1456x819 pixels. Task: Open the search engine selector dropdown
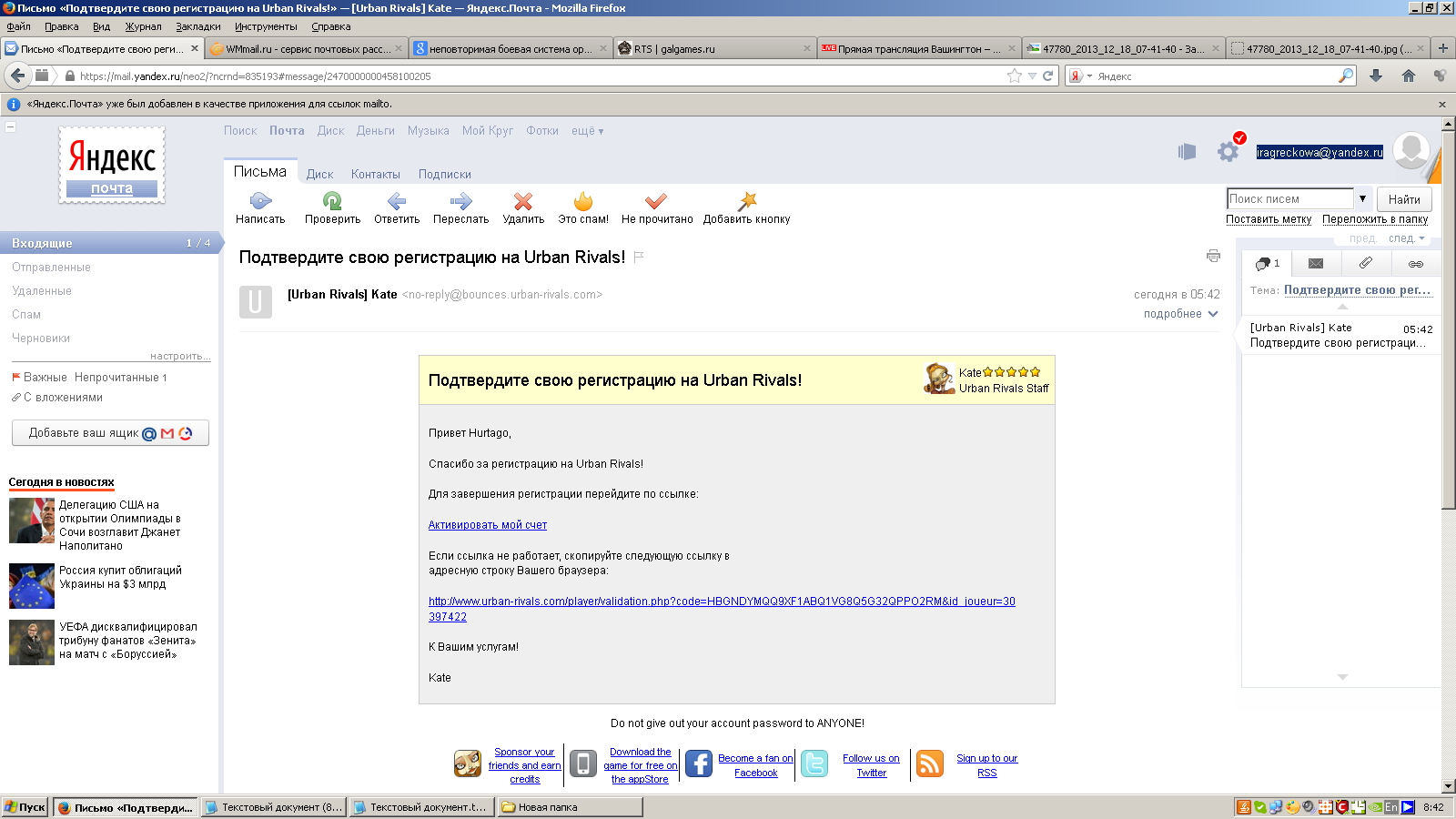tap(1081, 76)
